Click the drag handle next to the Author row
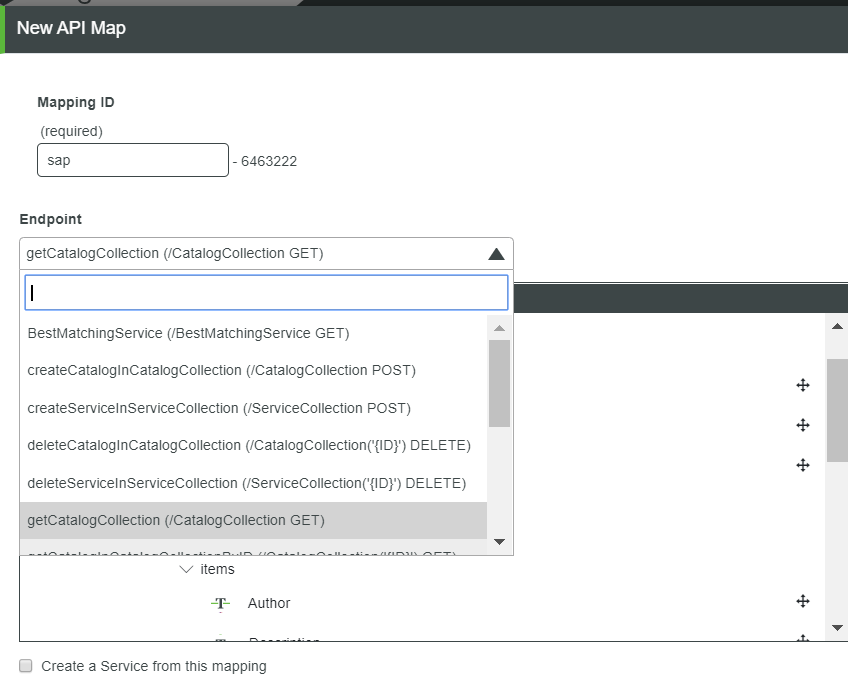 (802, 601)
